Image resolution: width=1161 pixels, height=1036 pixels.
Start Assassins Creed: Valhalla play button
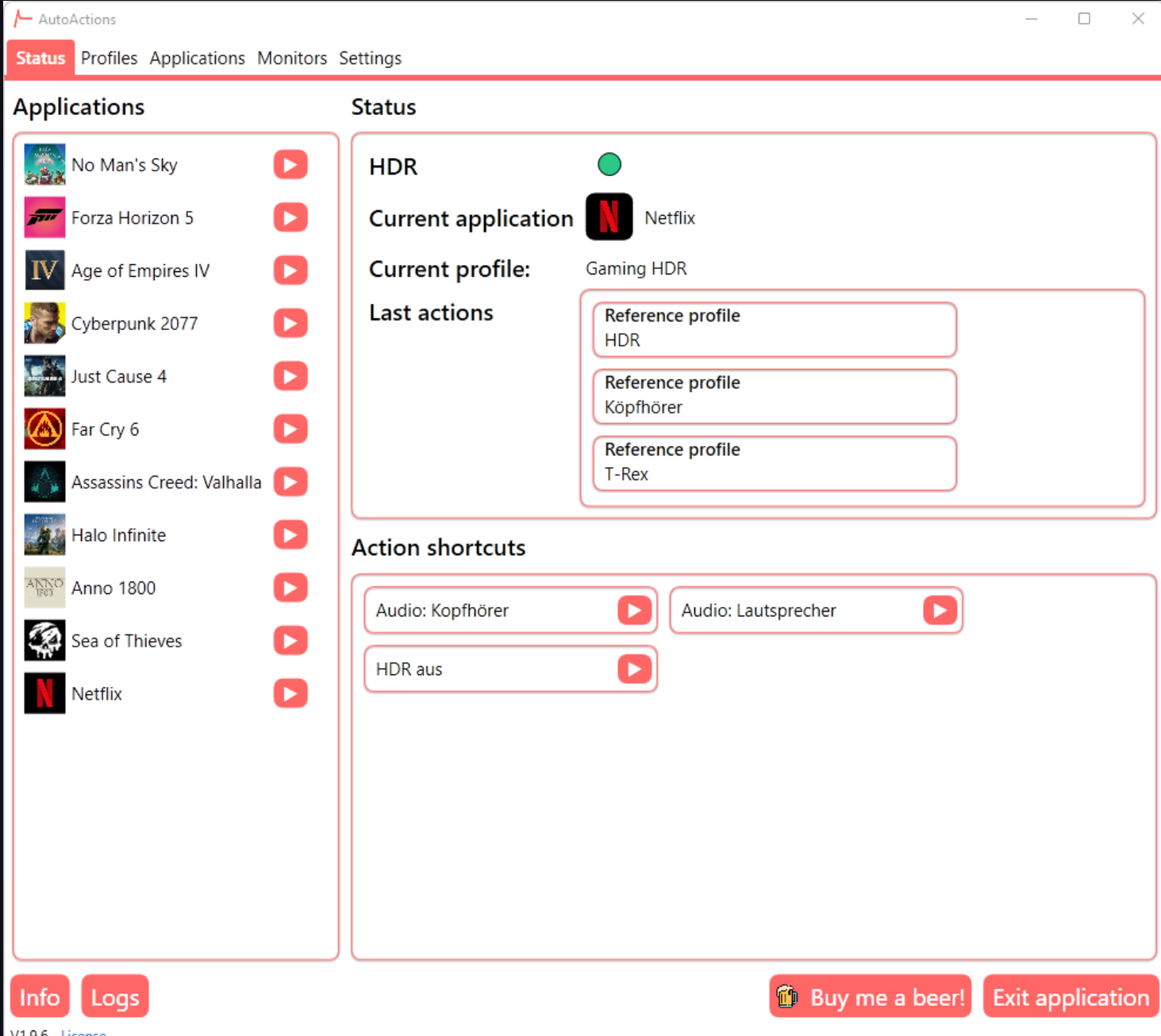pyautogui.click(x=290, y=482)
